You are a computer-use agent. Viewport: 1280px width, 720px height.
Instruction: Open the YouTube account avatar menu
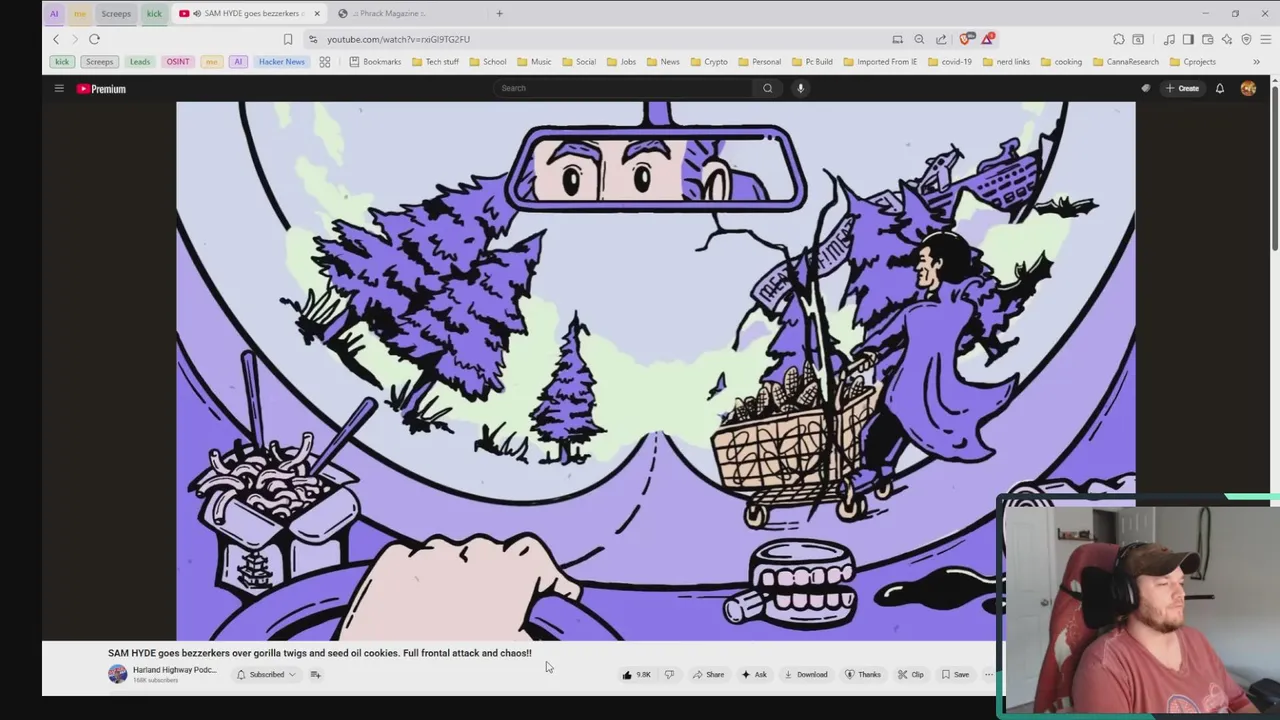1248,89
